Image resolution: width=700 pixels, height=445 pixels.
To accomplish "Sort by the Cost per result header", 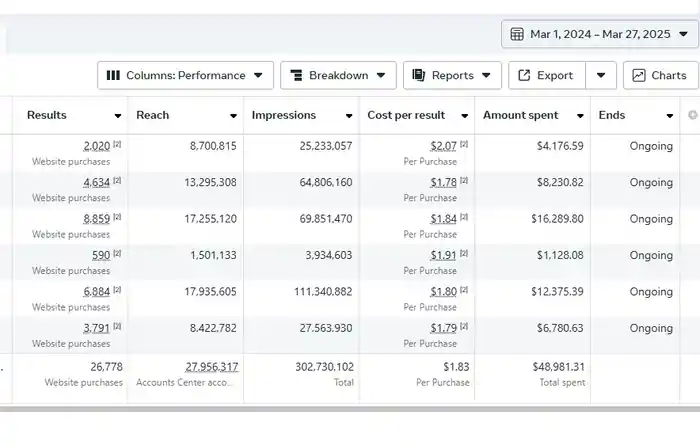I will click(406, 115).
